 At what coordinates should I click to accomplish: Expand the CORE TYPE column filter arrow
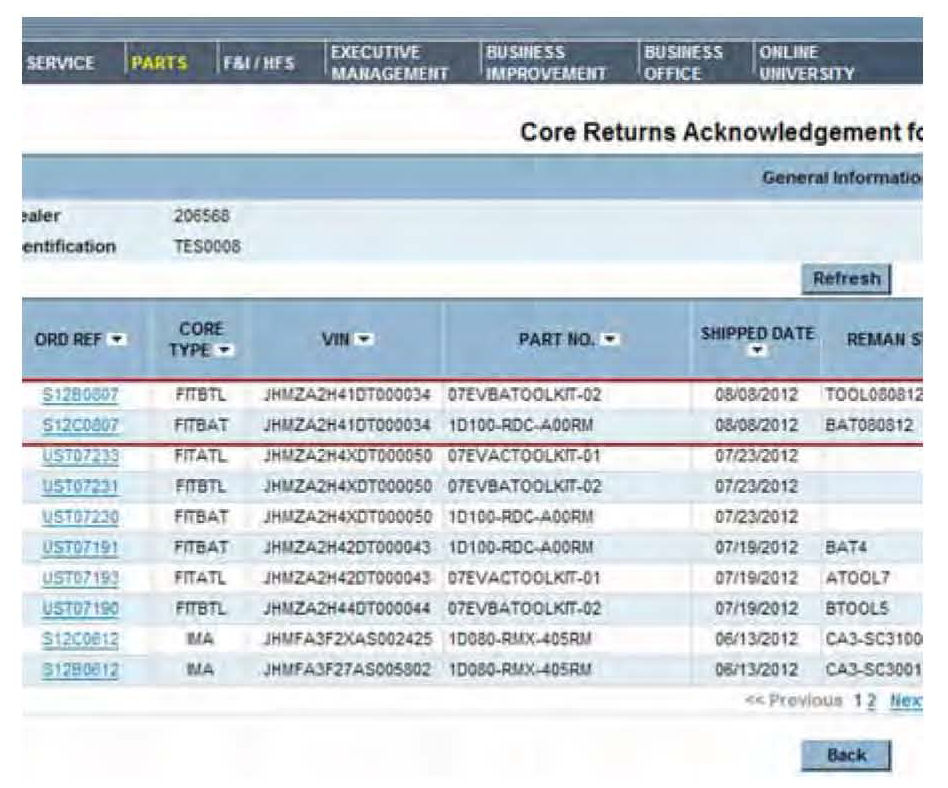223,351
